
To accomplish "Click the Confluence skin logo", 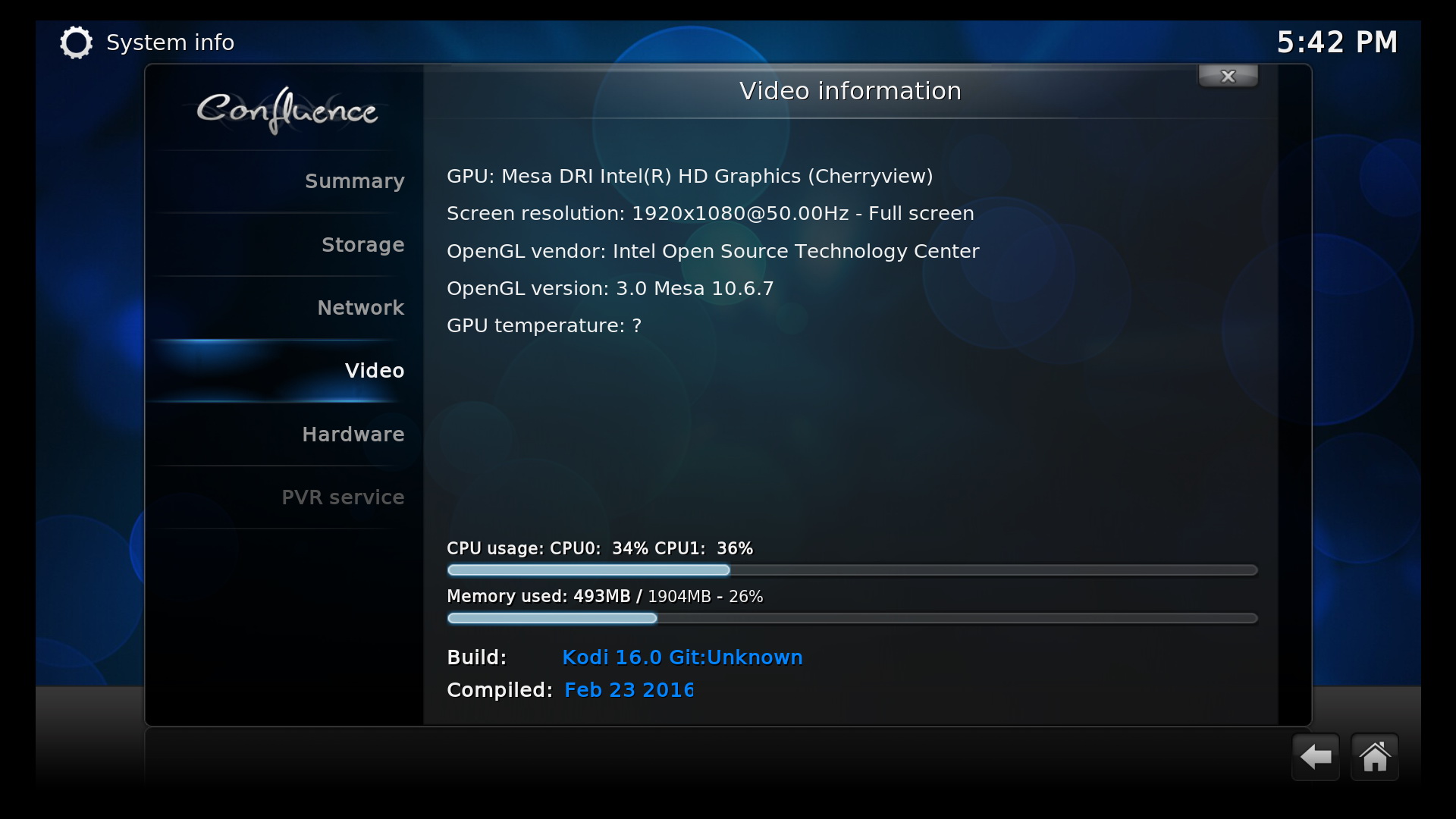I will tap(287, 111).
